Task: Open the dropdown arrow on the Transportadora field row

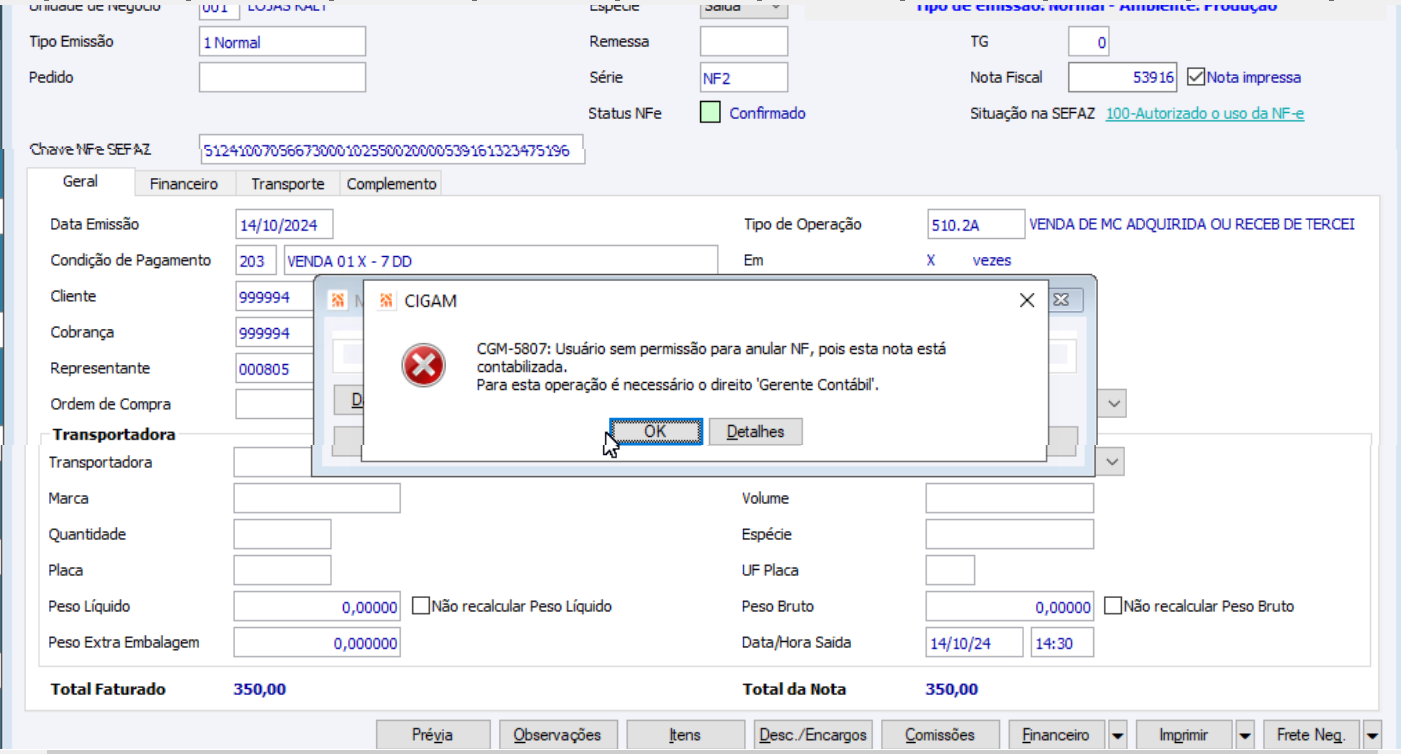Action: tap(1114, 462)
